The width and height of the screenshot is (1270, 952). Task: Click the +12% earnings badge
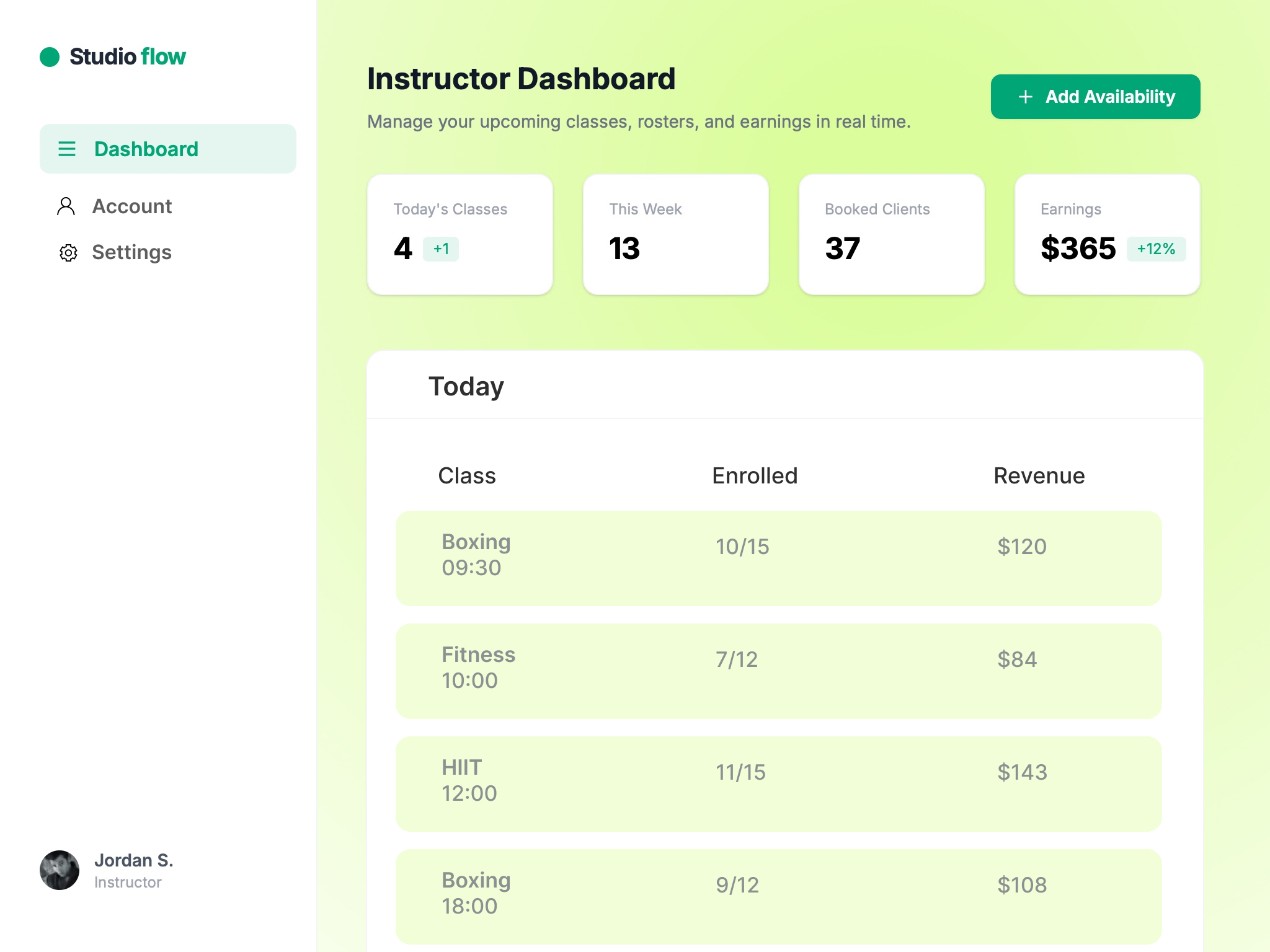click(x=1156, y=249)
